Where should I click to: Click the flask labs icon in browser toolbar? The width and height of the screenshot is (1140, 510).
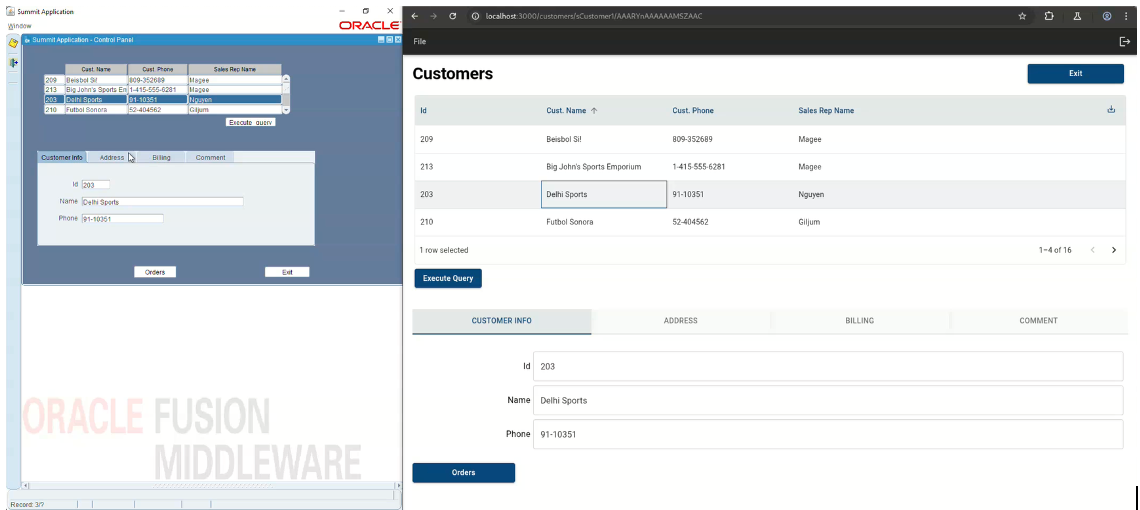[1077, 16]
